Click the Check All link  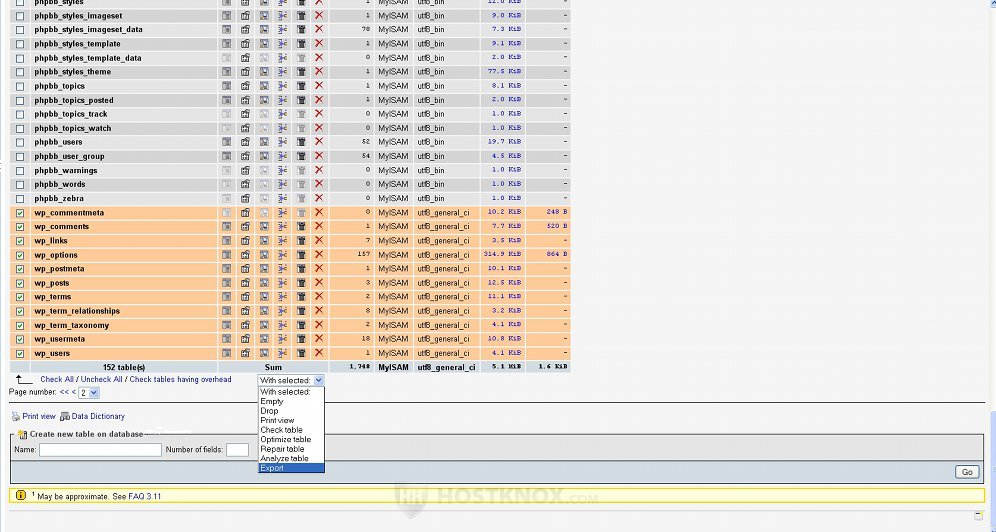57,379
